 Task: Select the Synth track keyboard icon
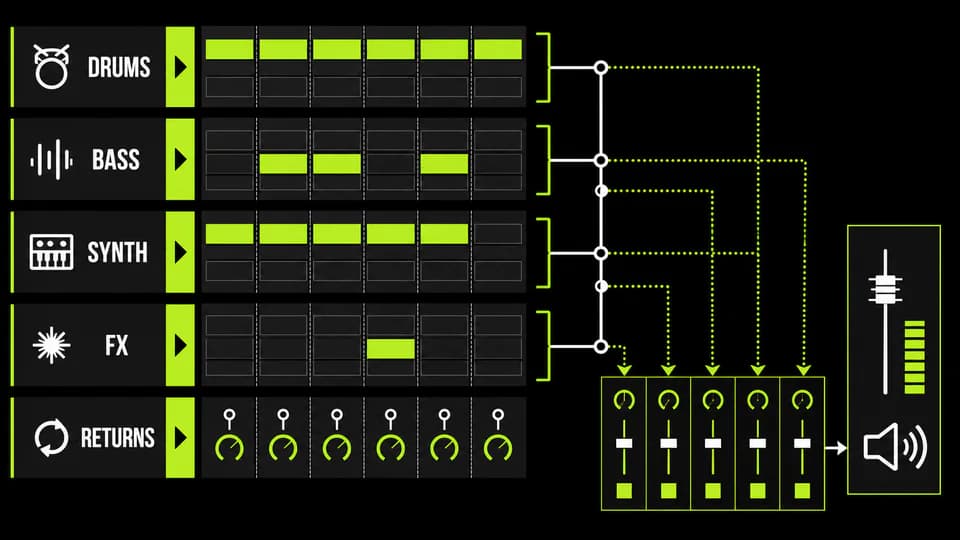click(51, 252)
